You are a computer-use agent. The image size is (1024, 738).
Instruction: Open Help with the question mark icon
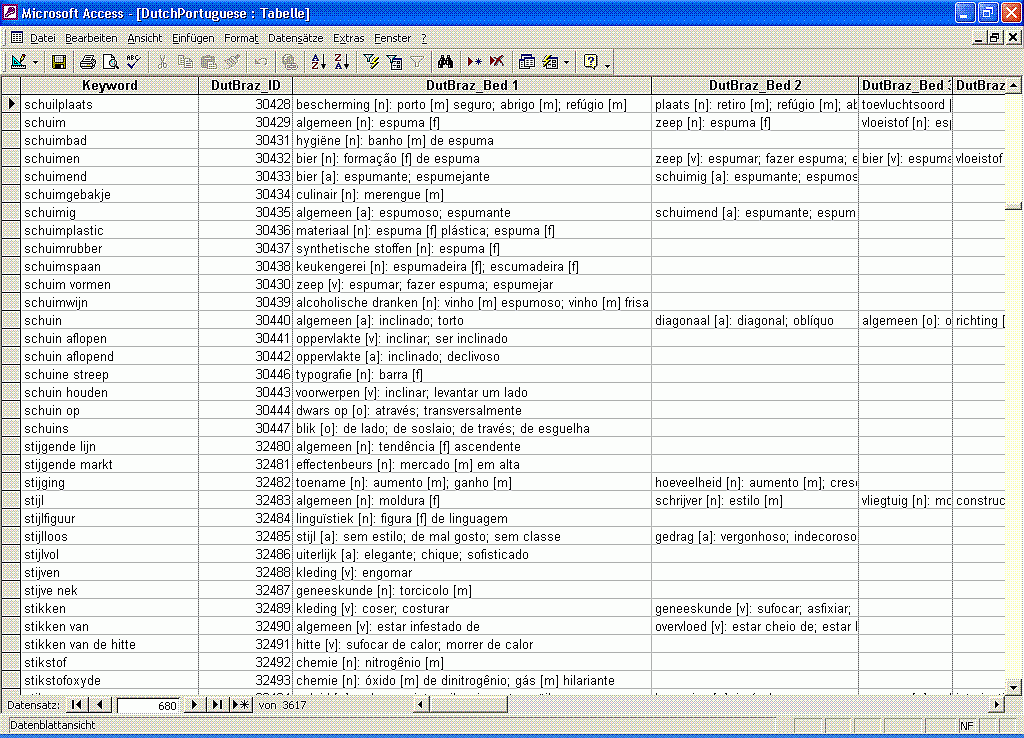590,62
